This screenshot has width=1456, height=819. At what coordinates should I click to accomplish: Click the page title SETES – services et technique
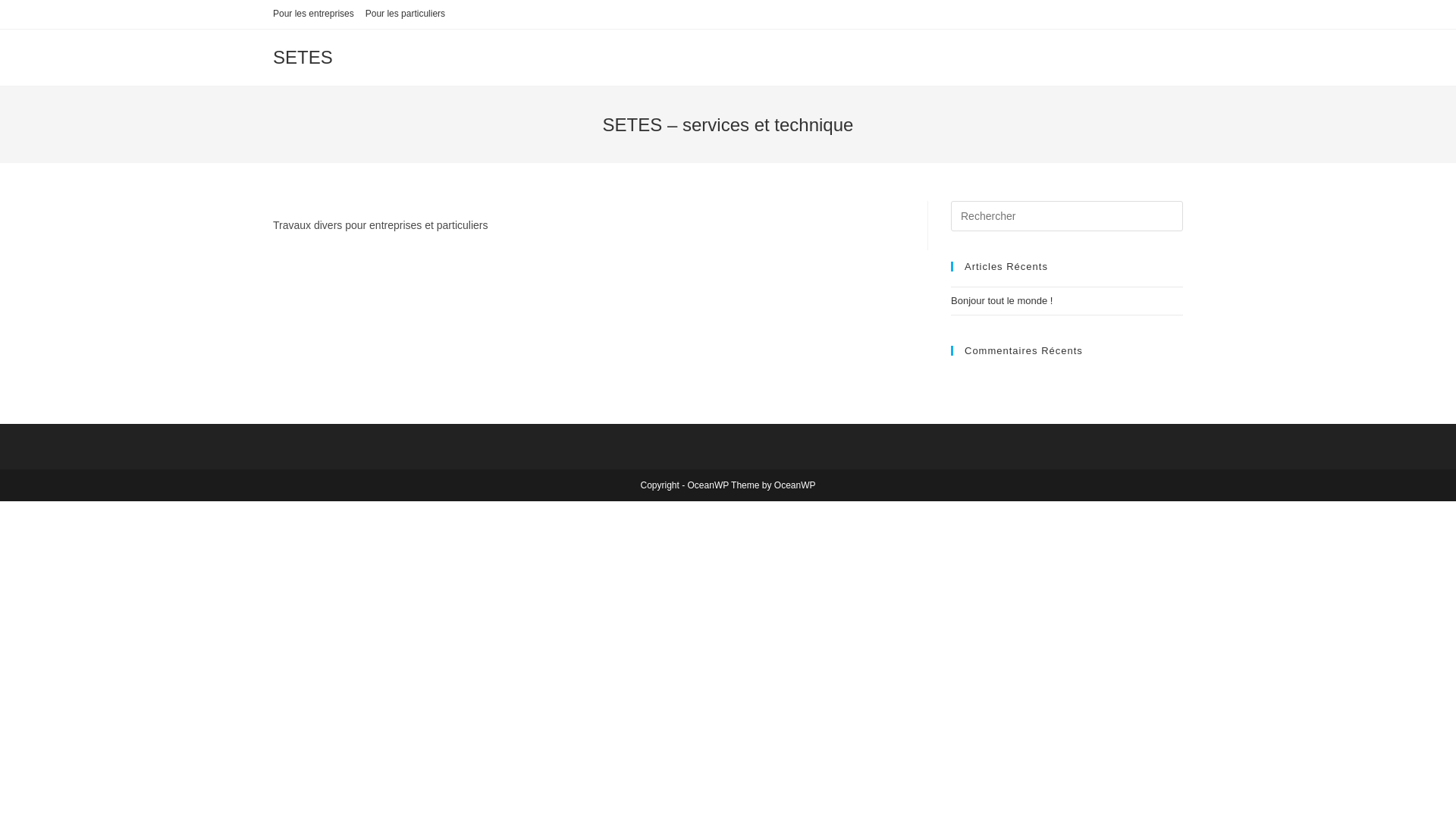[x=727, y=124]
